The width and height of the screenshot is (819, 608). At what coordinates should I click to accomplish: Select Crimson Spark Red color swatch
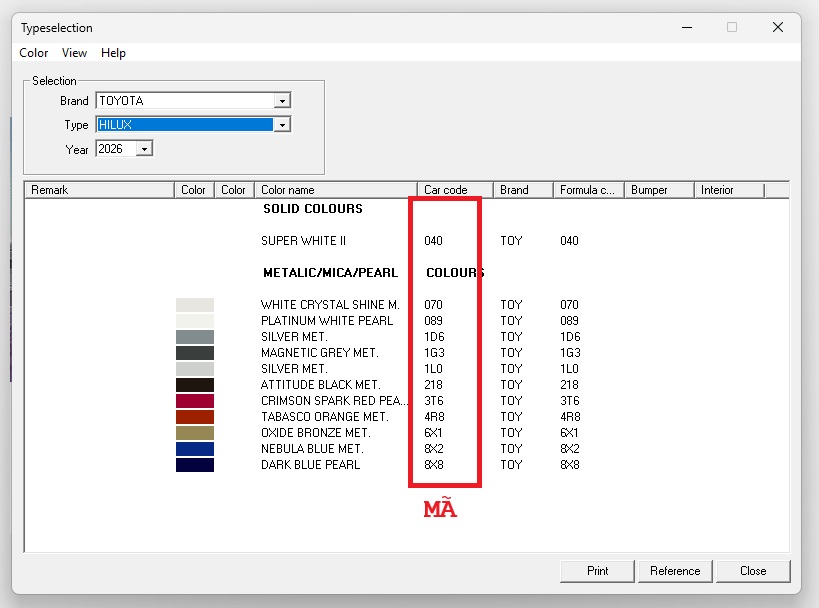pyautogui.click(x=195, y=401)
